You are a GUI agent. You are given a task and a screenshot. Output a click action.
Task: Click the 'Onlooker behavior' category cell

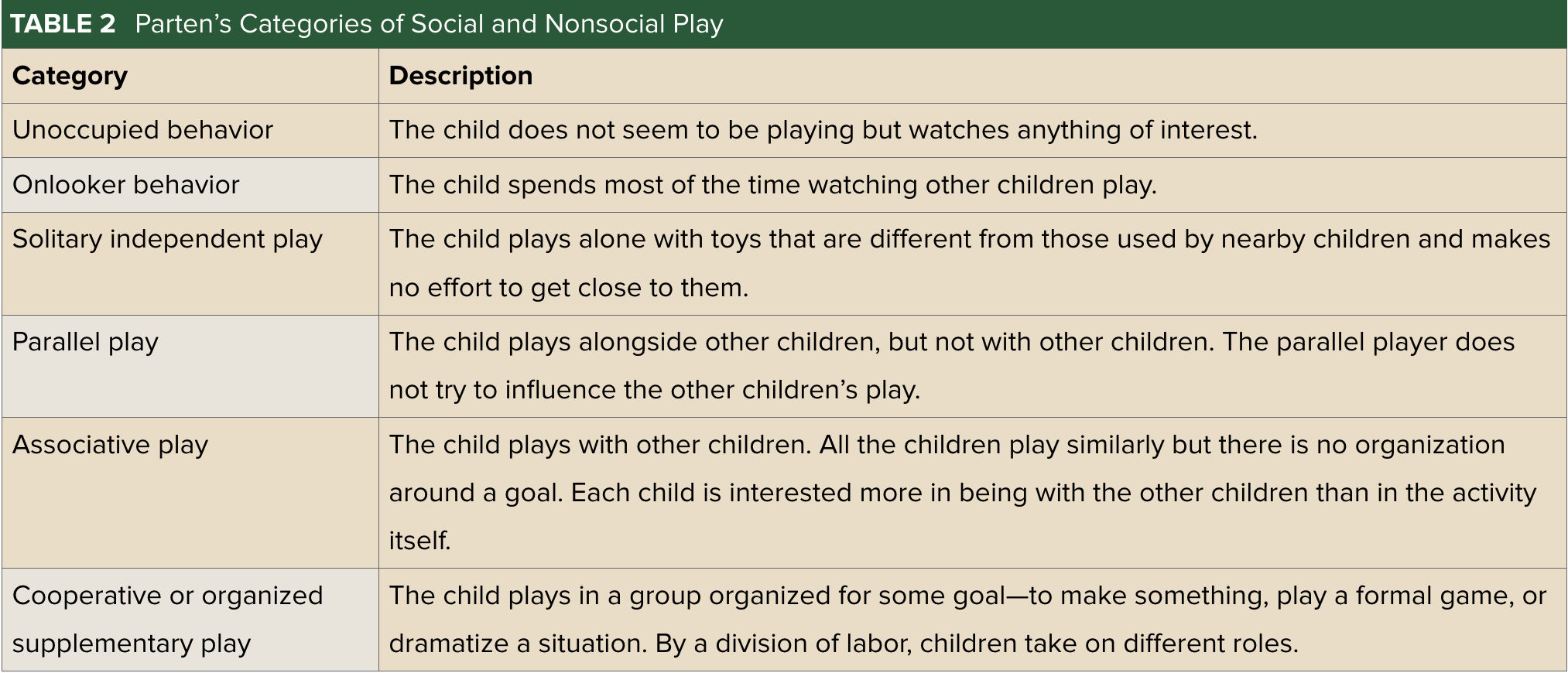point(125,185)
